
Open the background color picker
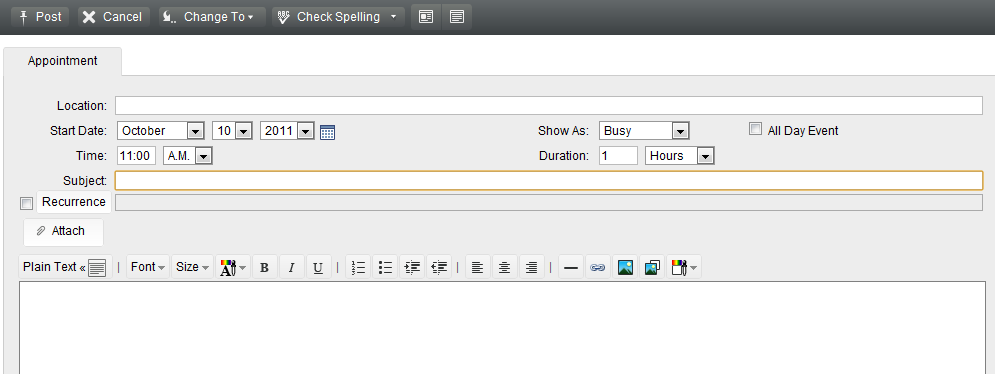pos(683,268)
